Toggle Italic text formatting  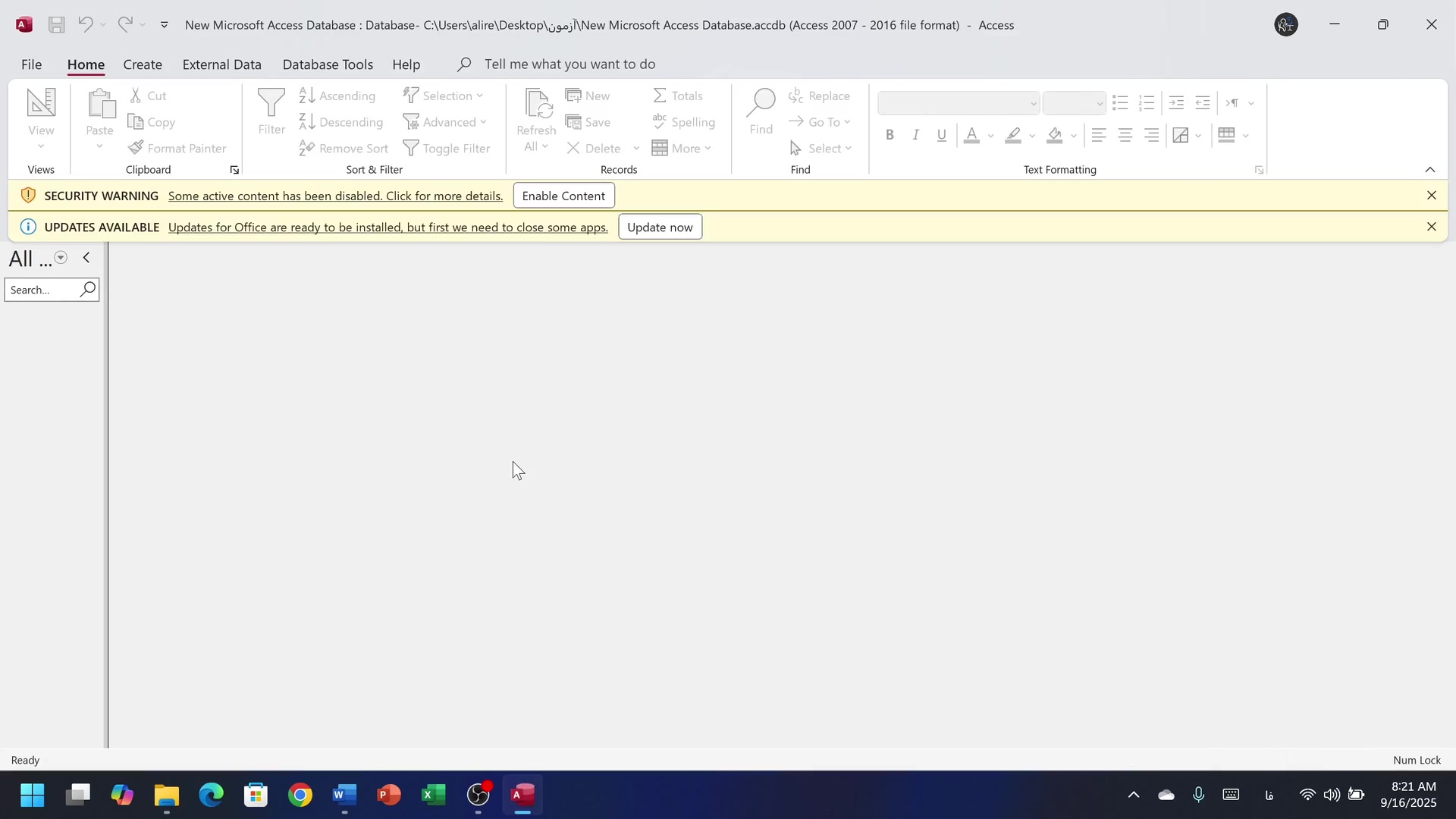coord(915,136)
